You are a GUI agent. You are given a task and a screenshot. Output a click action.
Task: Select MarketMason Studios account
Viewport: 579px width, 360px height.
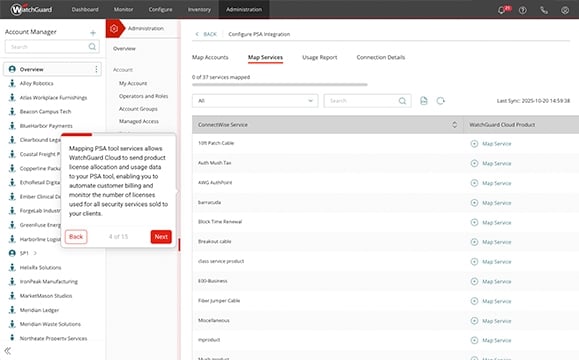[x=46, y=296]
